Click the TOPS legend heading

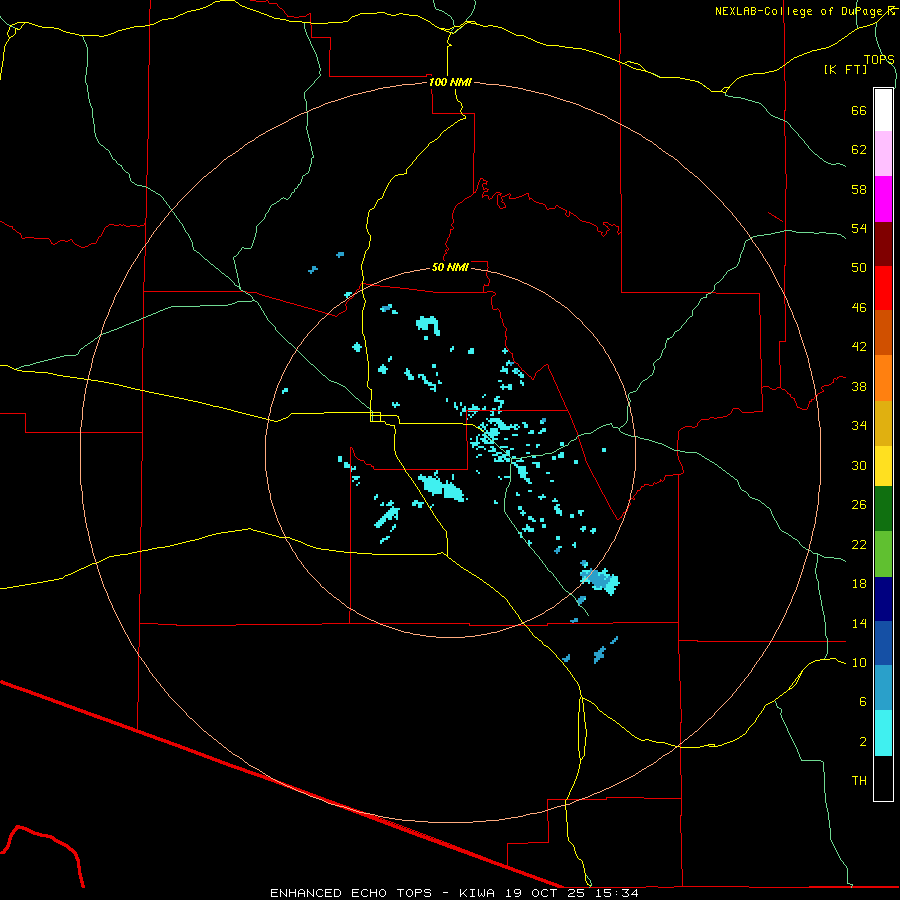[879, 59]
